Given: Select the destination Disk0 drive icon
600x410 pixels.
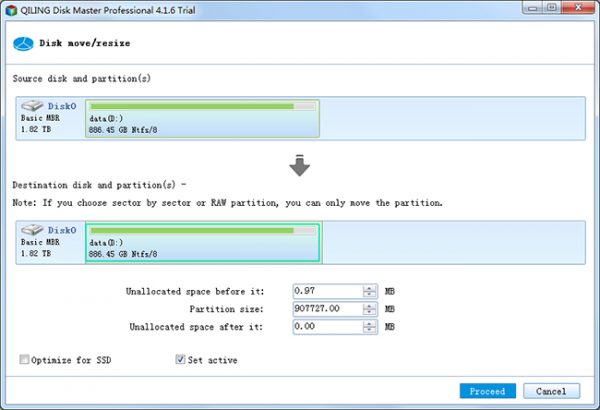Looking at the screenshot, I should click(x=32, y=229).
